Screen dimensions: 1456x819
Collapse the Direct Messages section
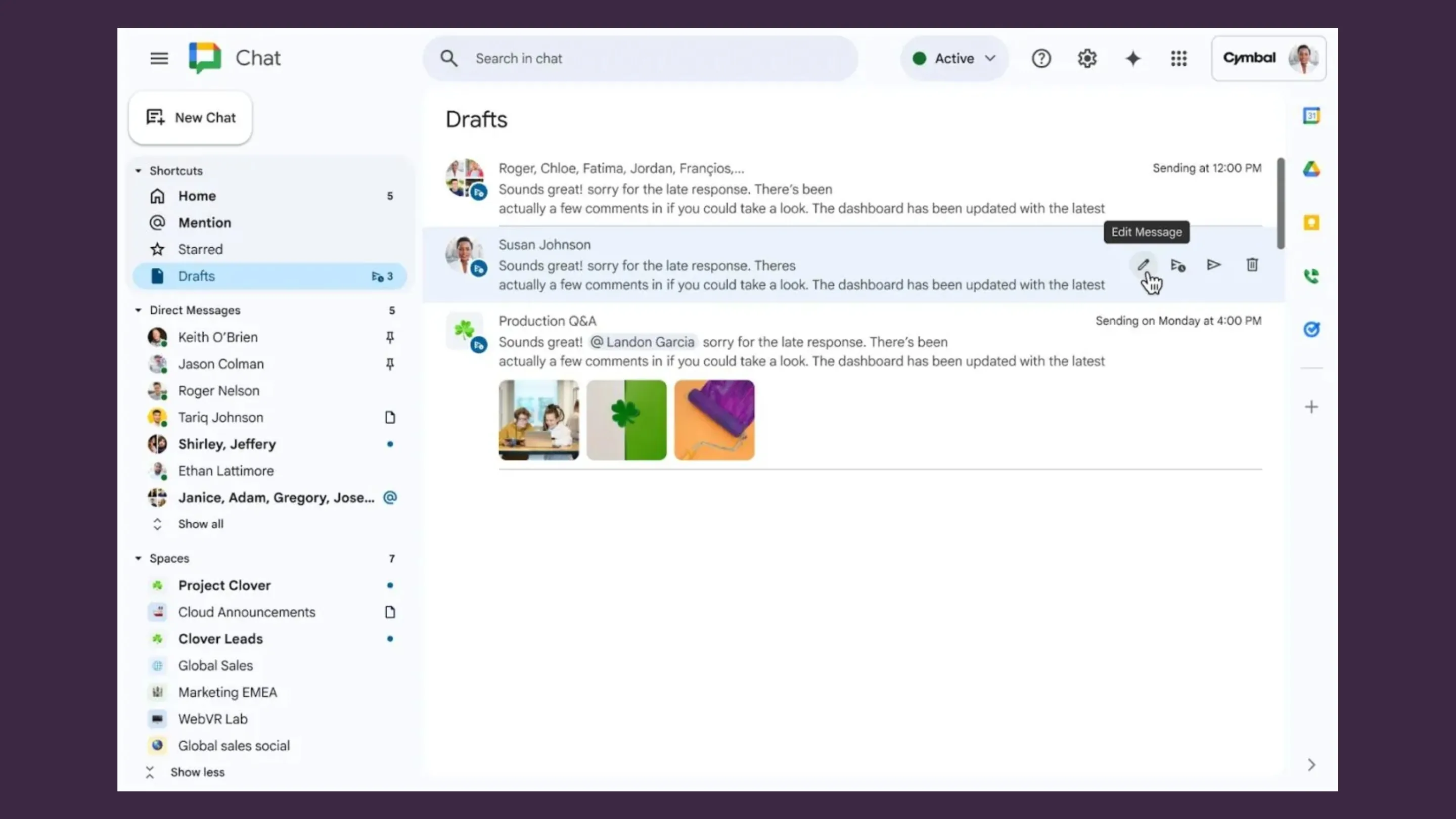tap(139, 310)
